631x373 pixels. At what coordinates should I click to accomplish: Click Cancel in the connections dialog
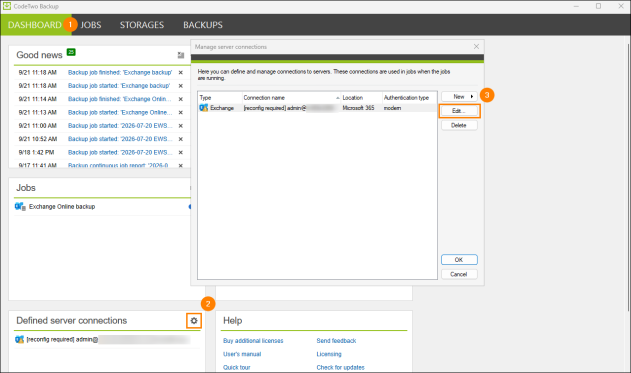(459, 274)
